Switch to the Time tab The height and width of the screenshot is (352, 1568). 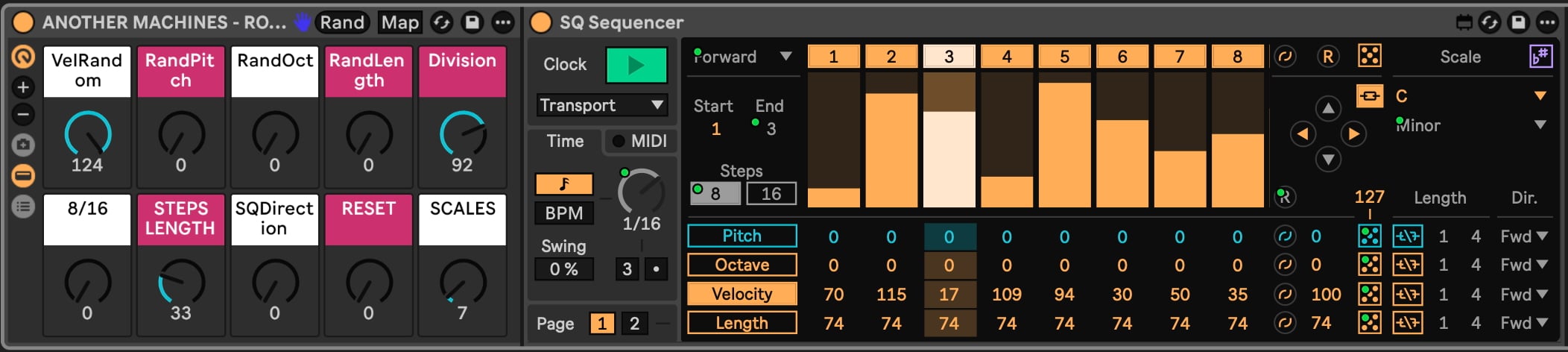565,141
